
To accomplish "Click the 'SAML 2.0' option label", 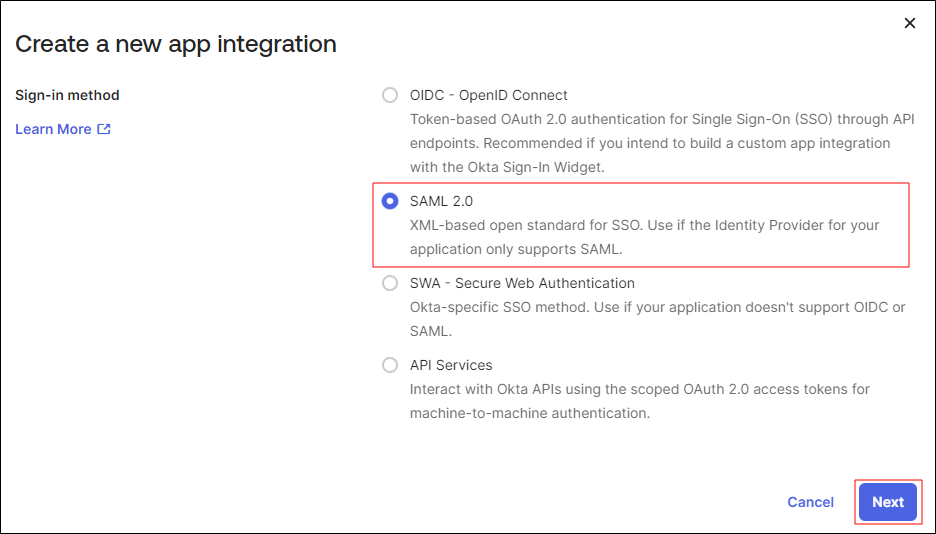I will coord(441,201).
